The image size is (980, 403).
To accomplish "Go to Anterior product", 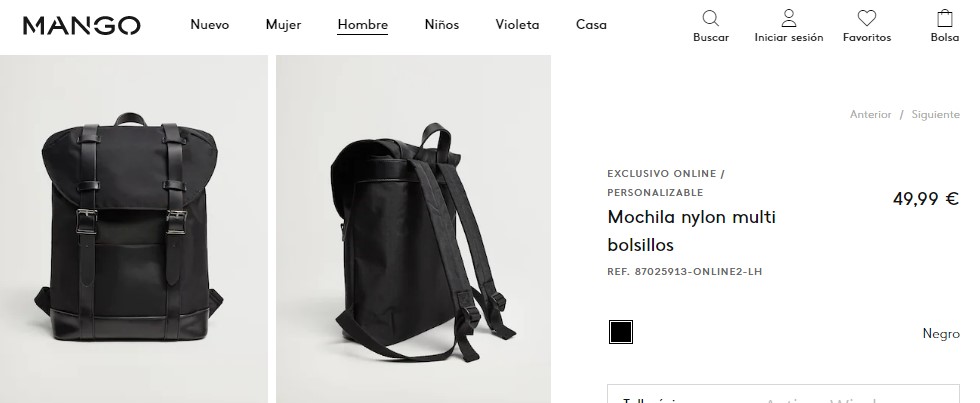I will point(870,114).
